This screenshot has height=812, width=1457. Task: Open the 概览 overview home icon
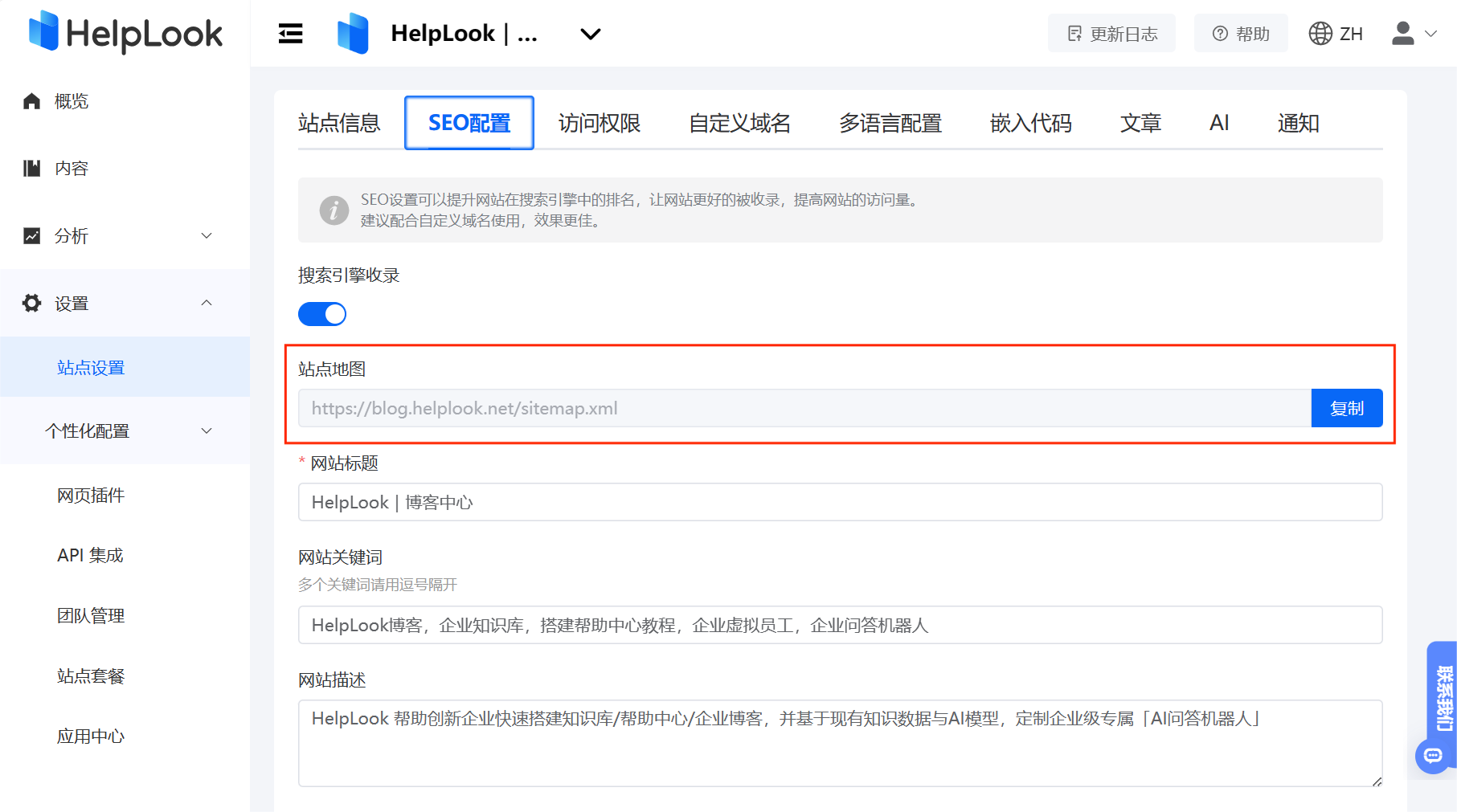pyautogui.click(x=31, y=100)
